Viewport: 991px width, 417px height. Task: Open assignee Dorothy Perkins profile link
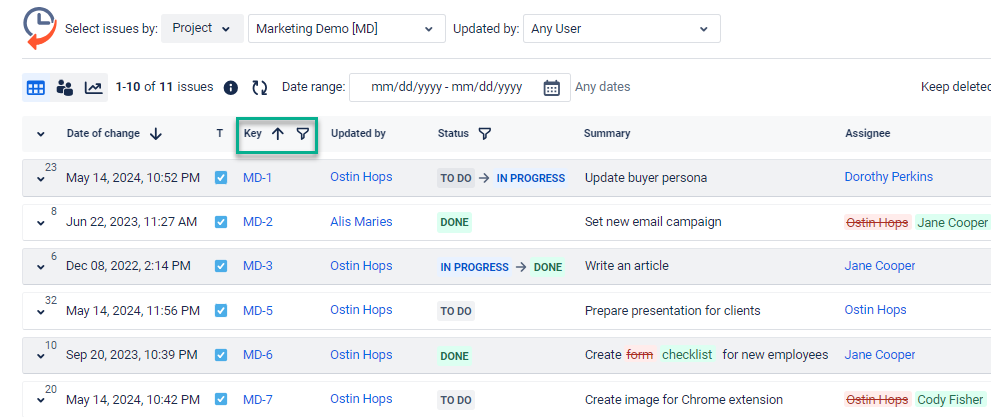click(888, 177)
